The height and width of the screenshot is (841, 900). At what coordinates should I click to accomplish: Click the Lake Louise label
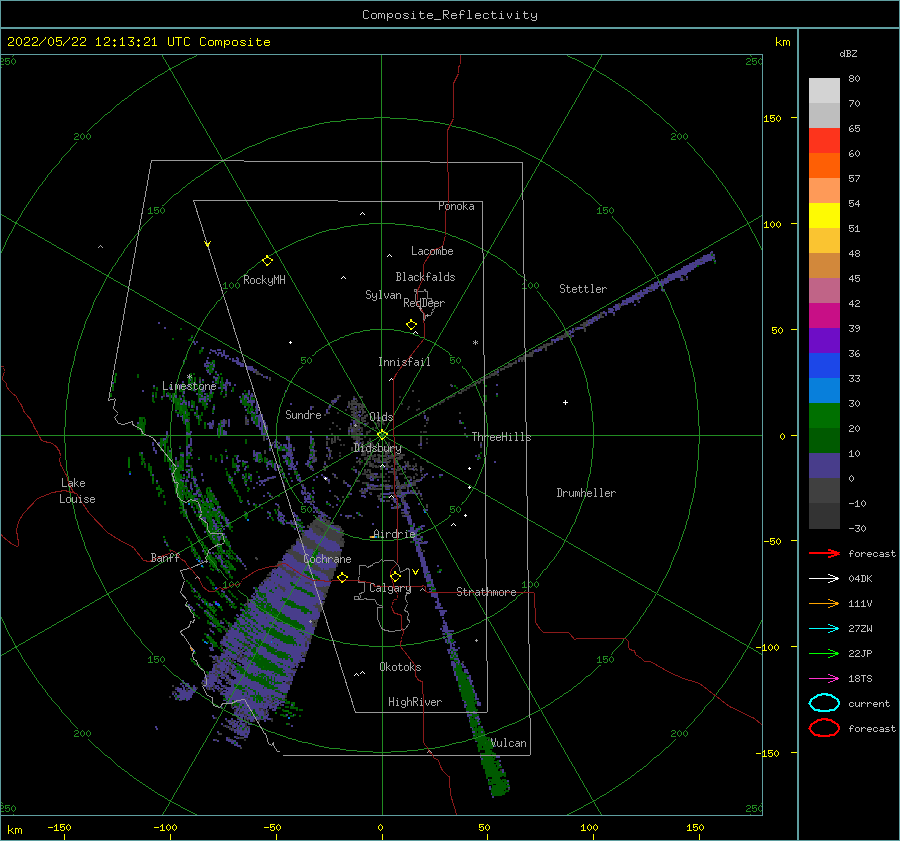[77, 491]
